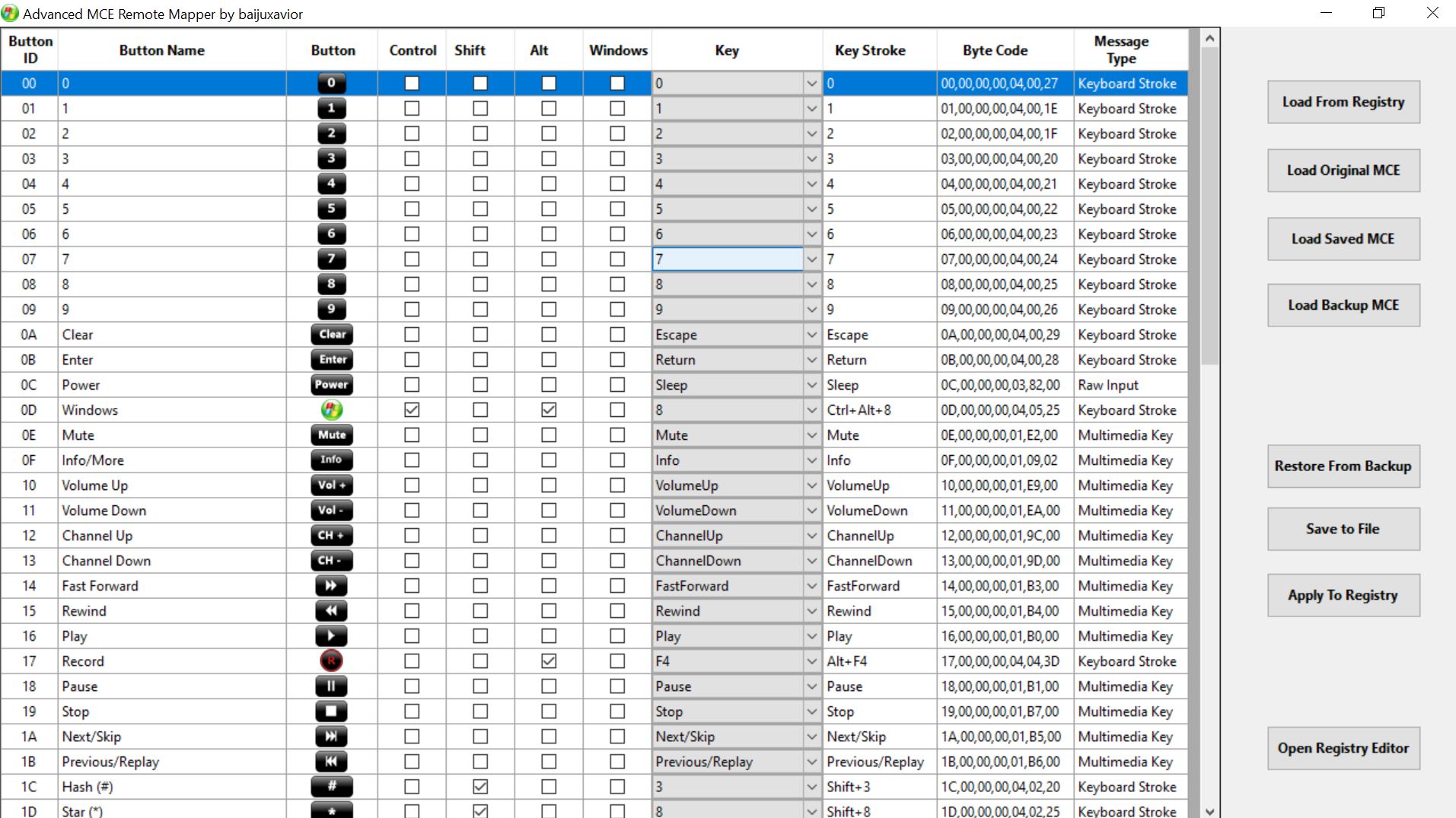Screen dimensions: 1456x818
Task: Click the Fast Forward button icon
Action: pyautogui.click(x=331, y=585)
